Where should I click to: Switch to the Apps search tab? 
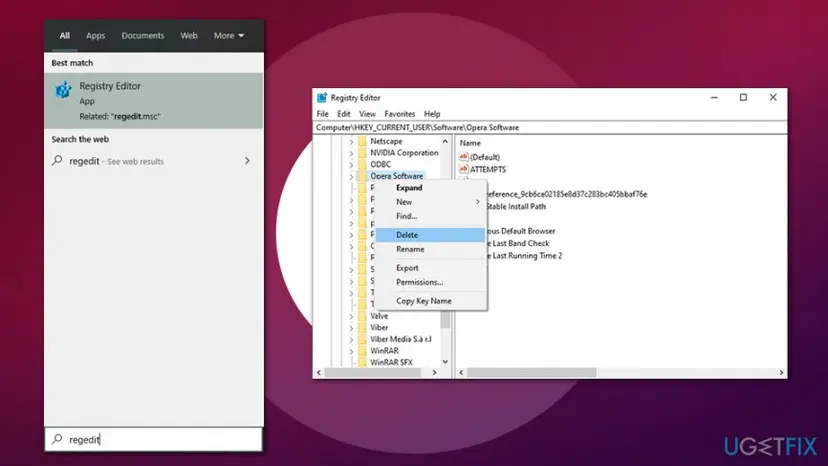(96, 35)
